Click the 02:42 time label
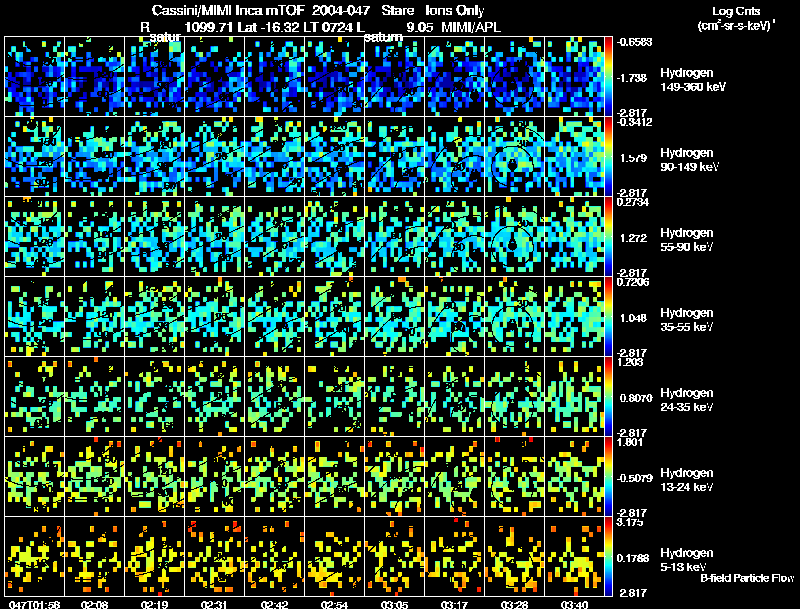This screenshot has height=609, width=800. point(274,604)
